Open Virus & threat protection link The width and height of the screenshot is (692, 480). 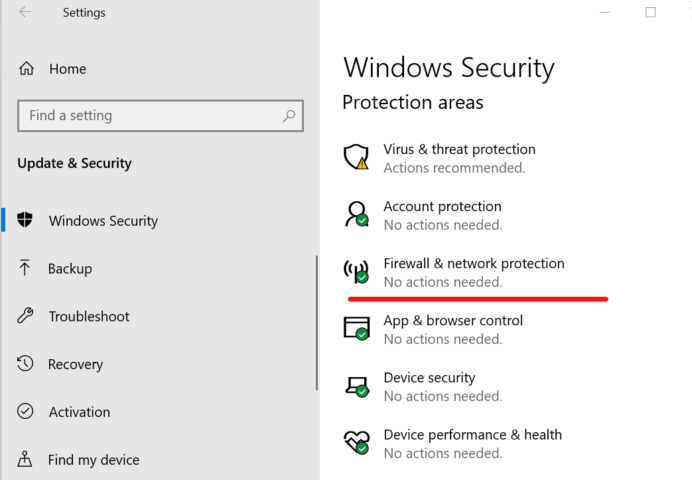(x=459, y=149)
